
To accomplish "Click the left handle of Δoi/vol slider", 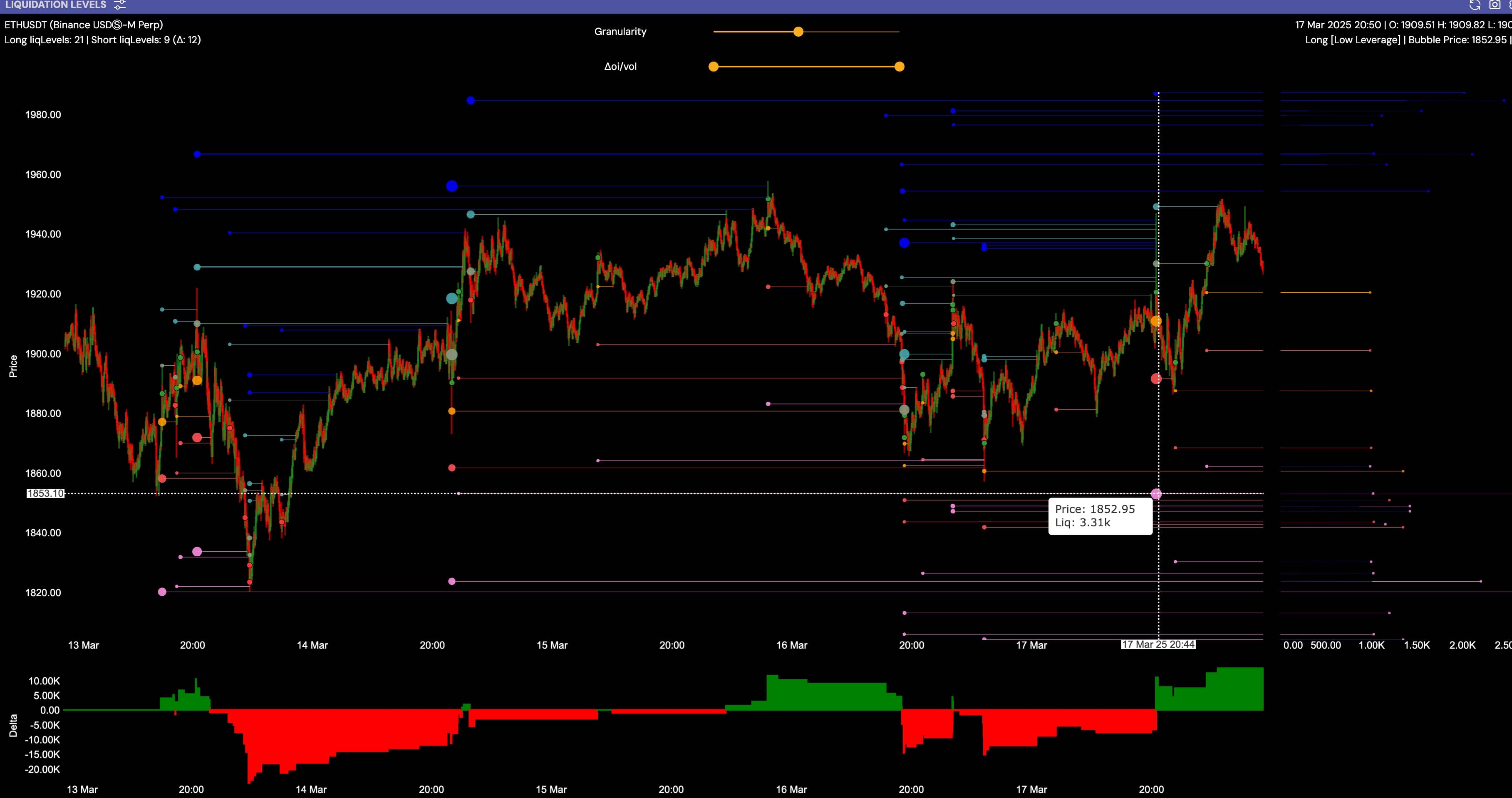I will [713, 67].
